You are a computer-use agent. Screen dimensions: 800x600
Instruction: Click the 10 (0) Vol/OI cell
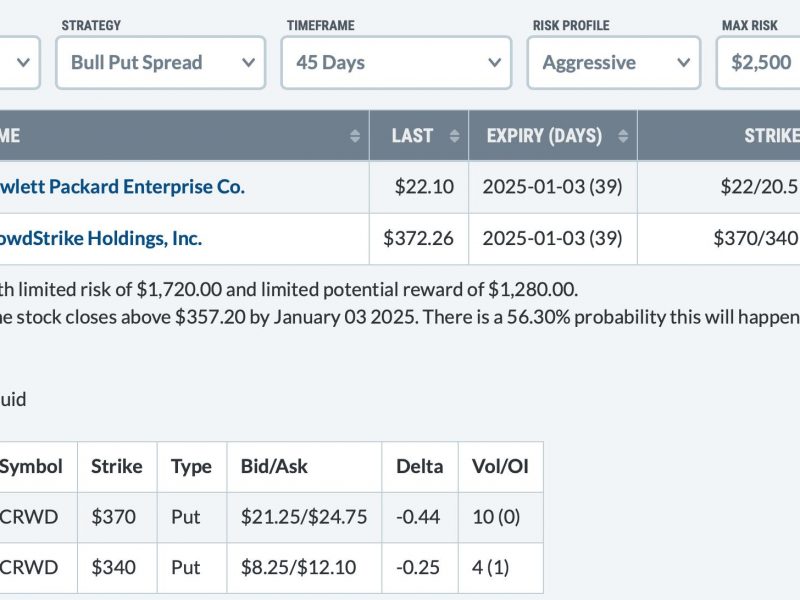point(501,517)
